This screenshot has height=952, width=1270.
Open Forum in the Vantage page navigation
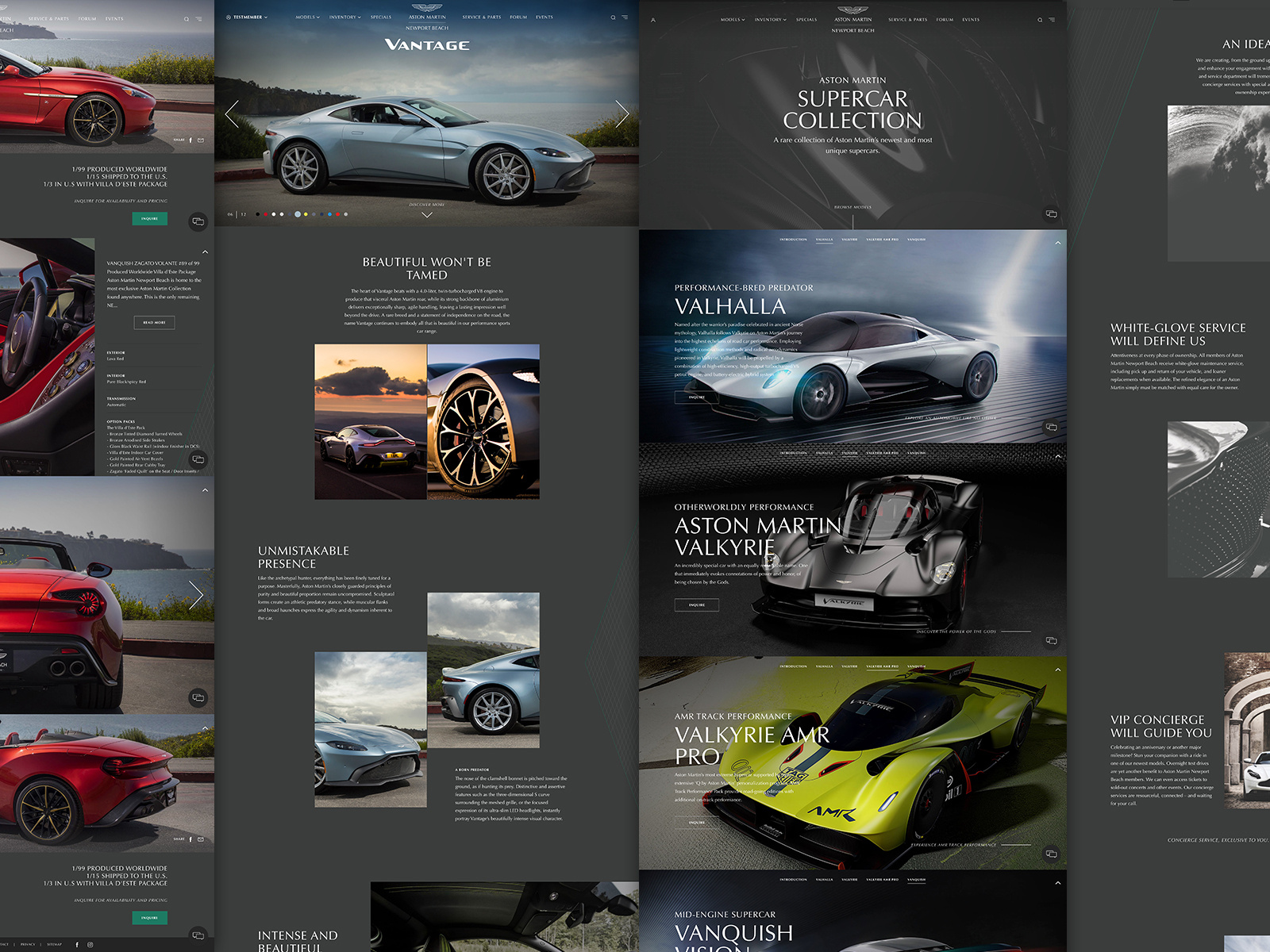(518, 17)
